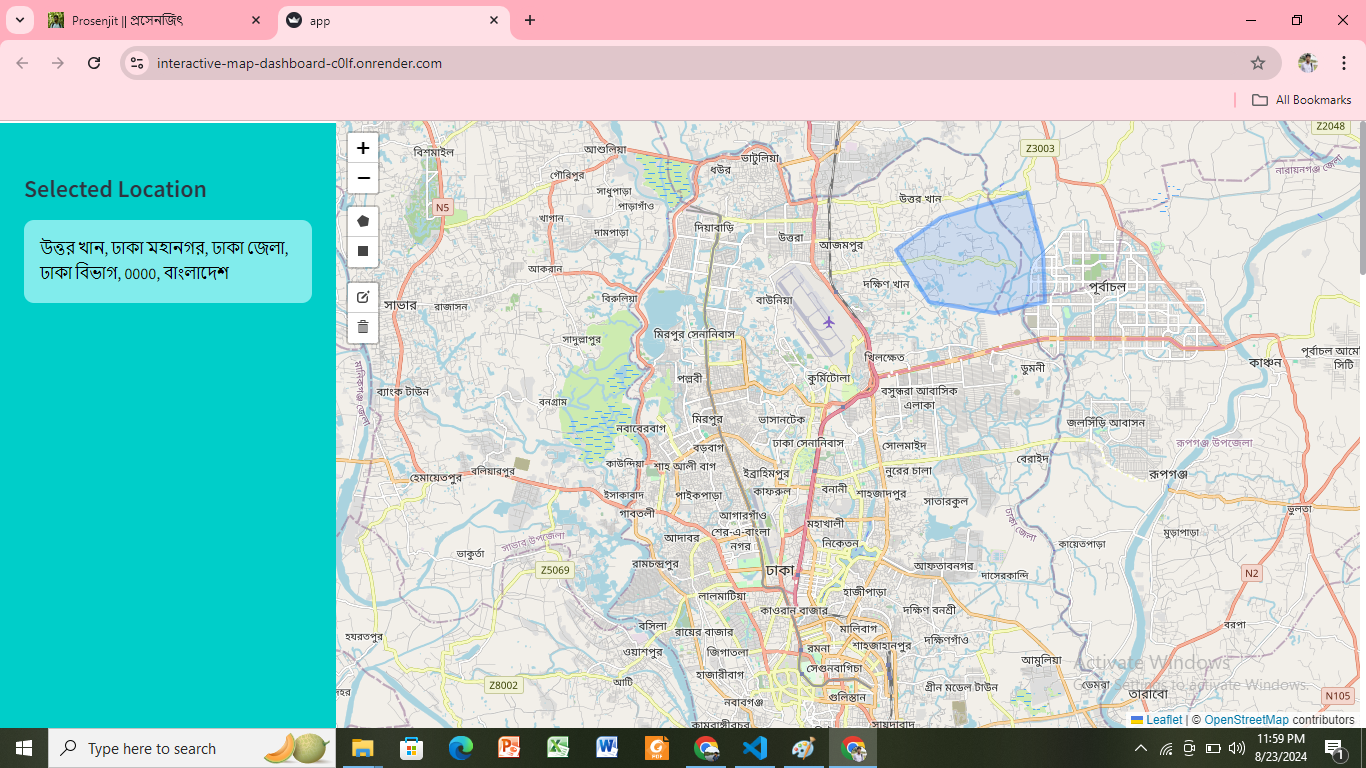Image resolution: width=1366 pixels, height=768 pixels.
Task: View site information icon in address bar
Action: click(x=139, y=63)
